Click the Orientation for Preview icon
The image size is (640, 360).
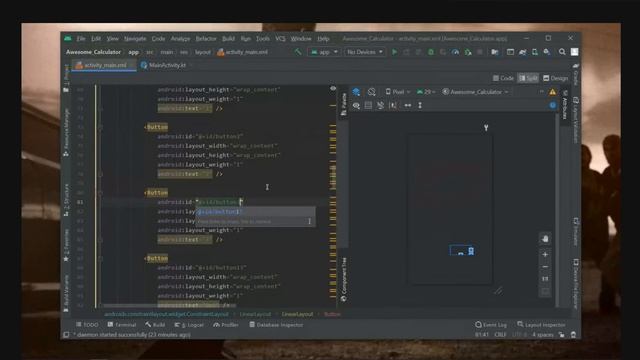[371, 92]
